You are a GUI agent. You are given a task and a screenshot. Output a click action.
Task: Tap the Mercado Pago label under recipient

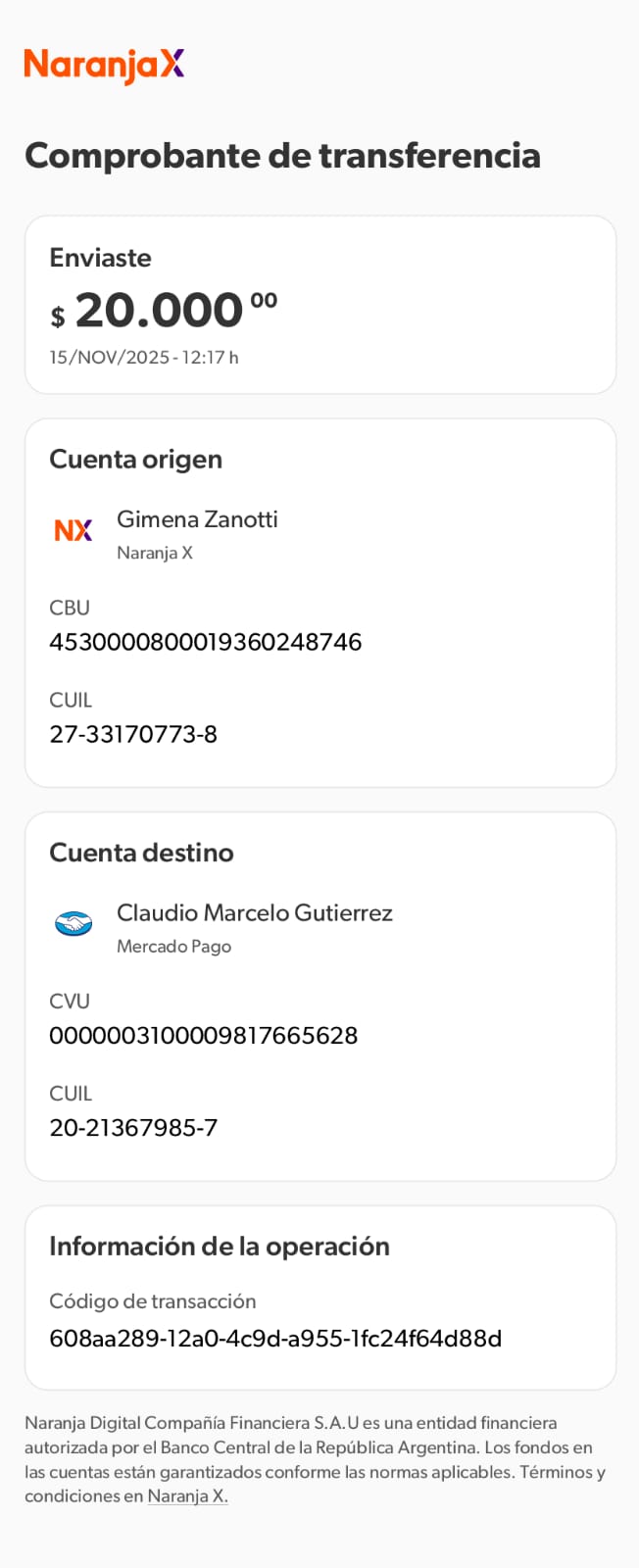coord(173,947)
